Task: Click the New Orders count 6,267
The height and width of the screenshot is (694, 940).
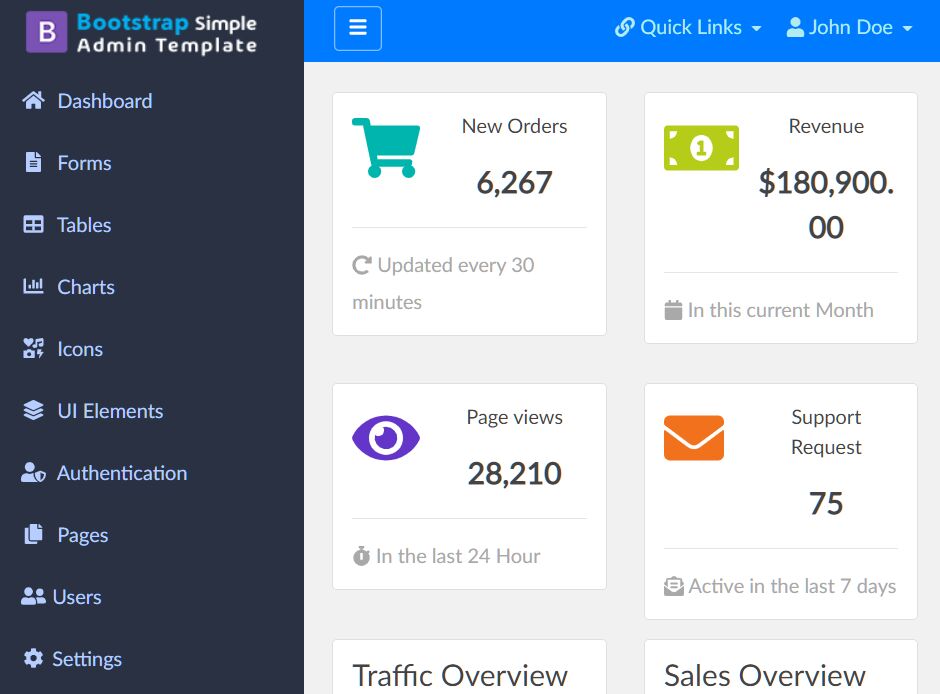Action: tap(515, 183)
